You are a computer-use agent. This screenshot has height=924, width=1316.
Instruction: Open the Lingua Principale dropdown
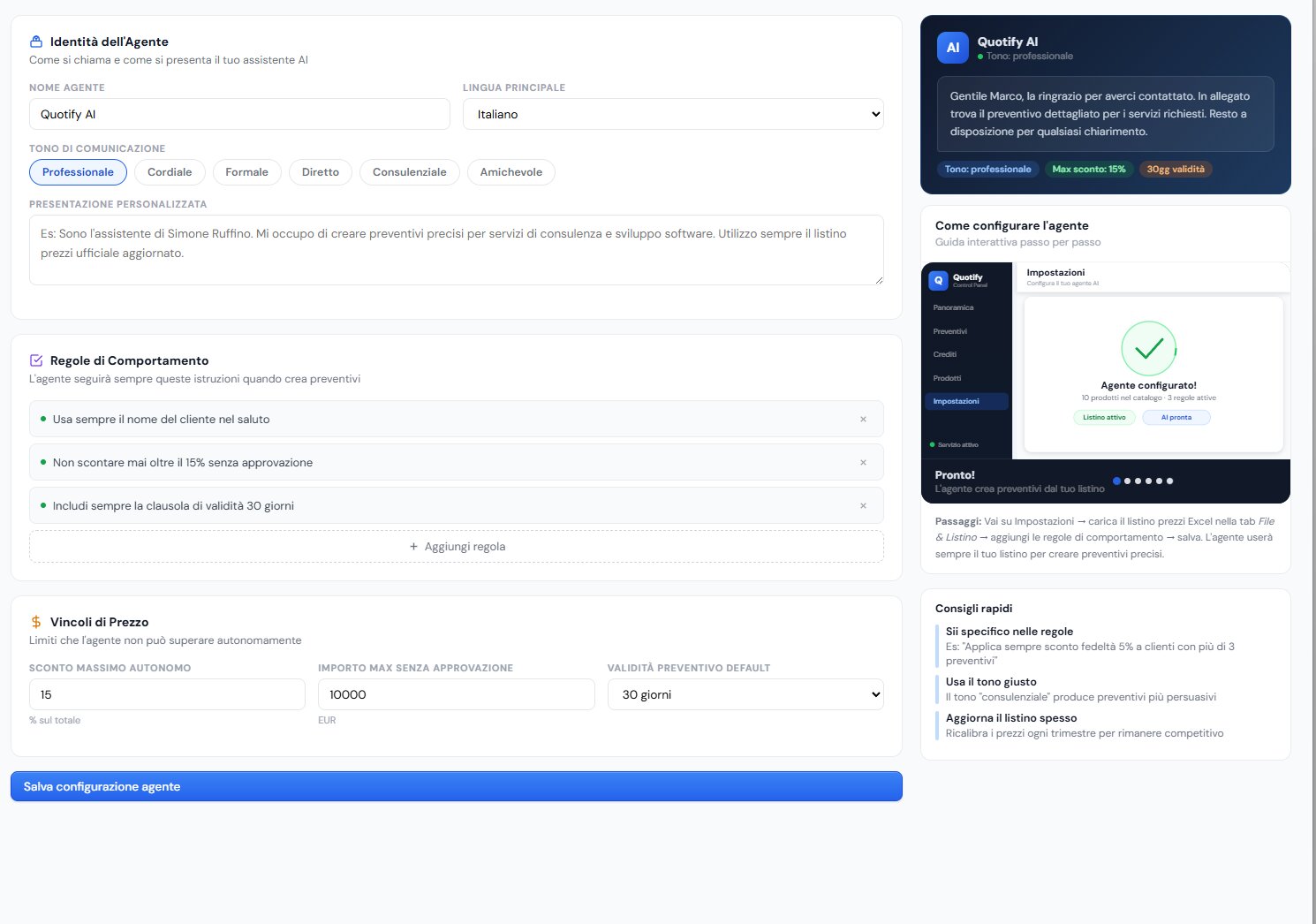(673, 114)
